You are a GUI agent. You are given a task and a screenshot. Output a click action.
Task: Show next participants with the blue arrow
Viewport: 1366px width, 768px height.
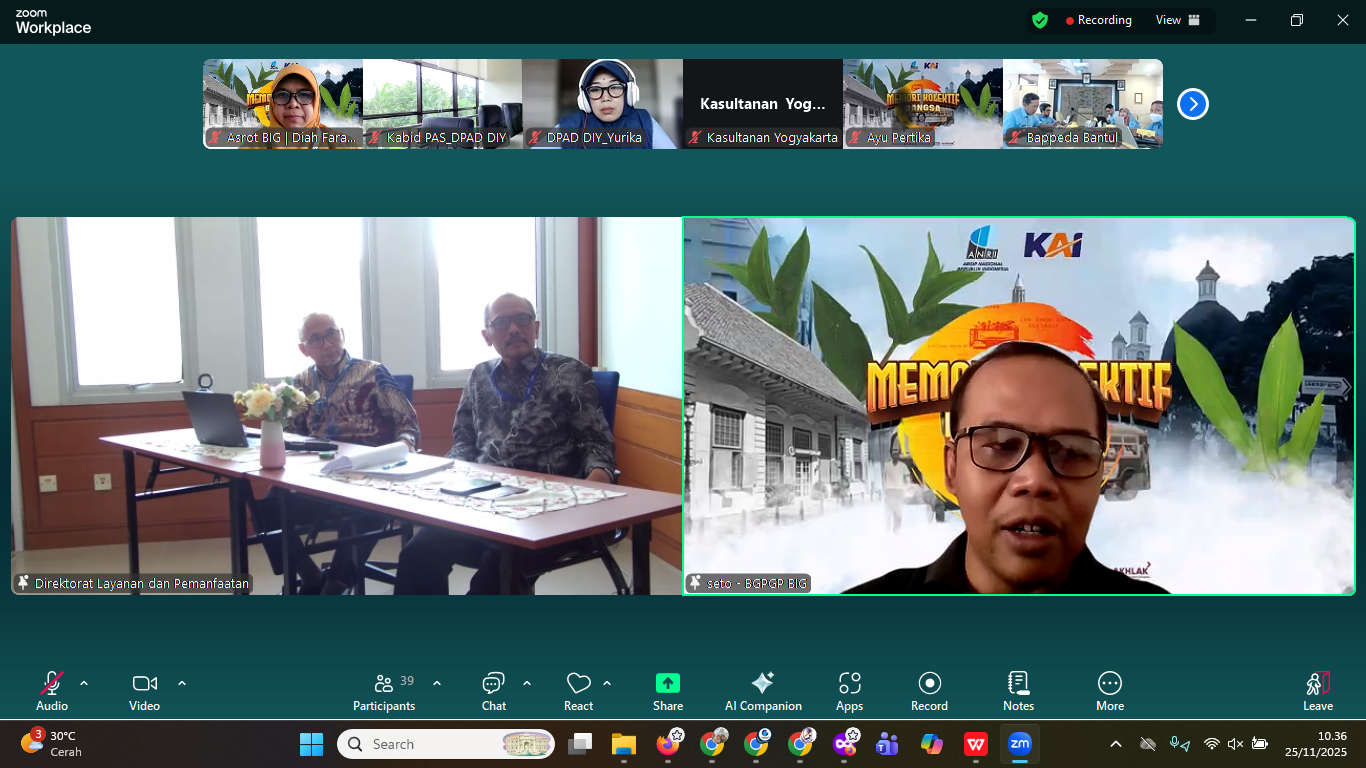click(1192, 104)
